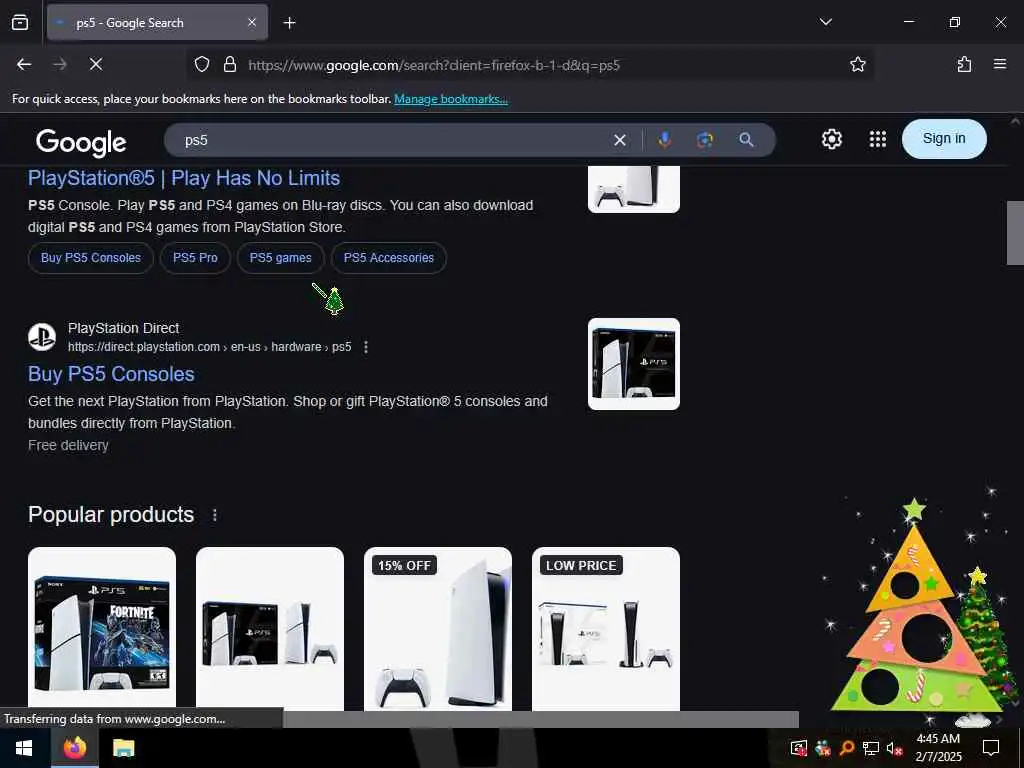Open the Firefox extensions panel
This screenshot has width=1024, height=768.
pyautogui.click(x=964, y=64)
